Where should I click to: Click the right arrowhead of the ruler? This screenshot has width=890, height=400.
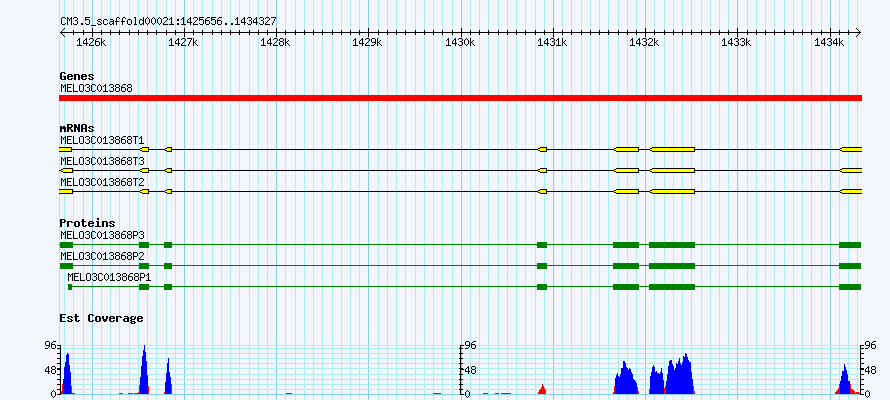point(859,33)
